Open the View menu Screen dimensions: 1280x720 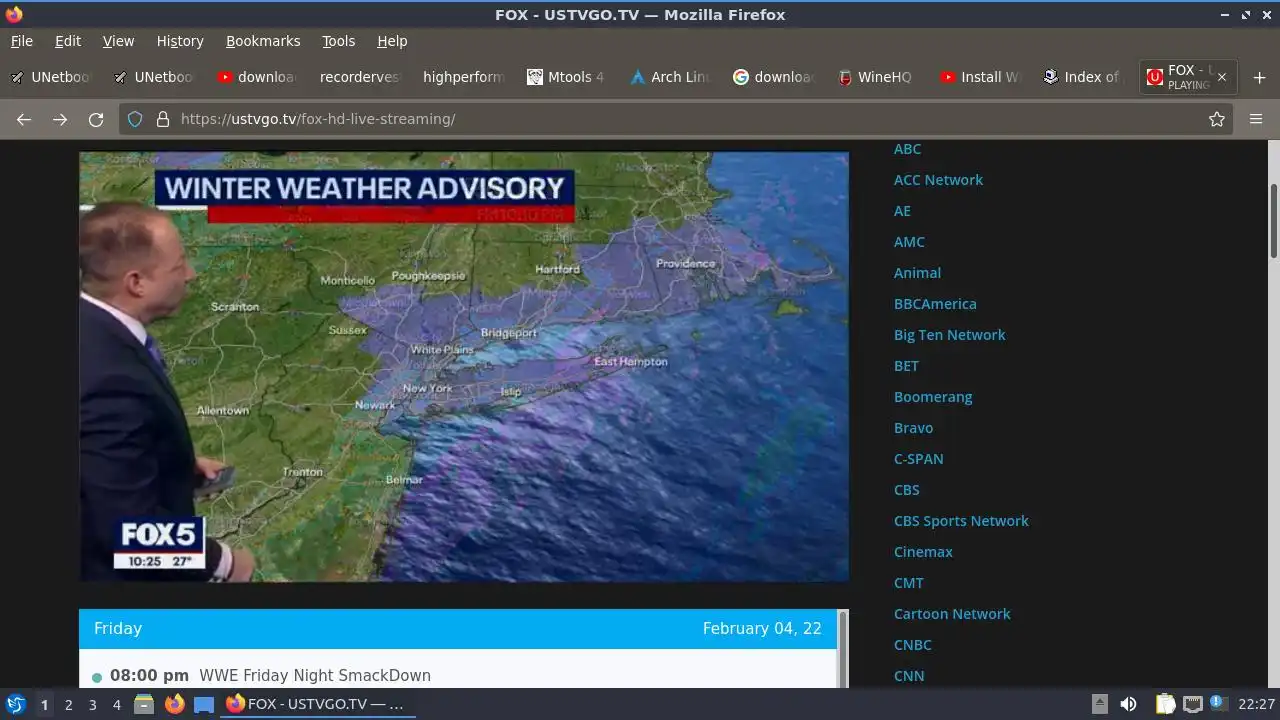118,41
